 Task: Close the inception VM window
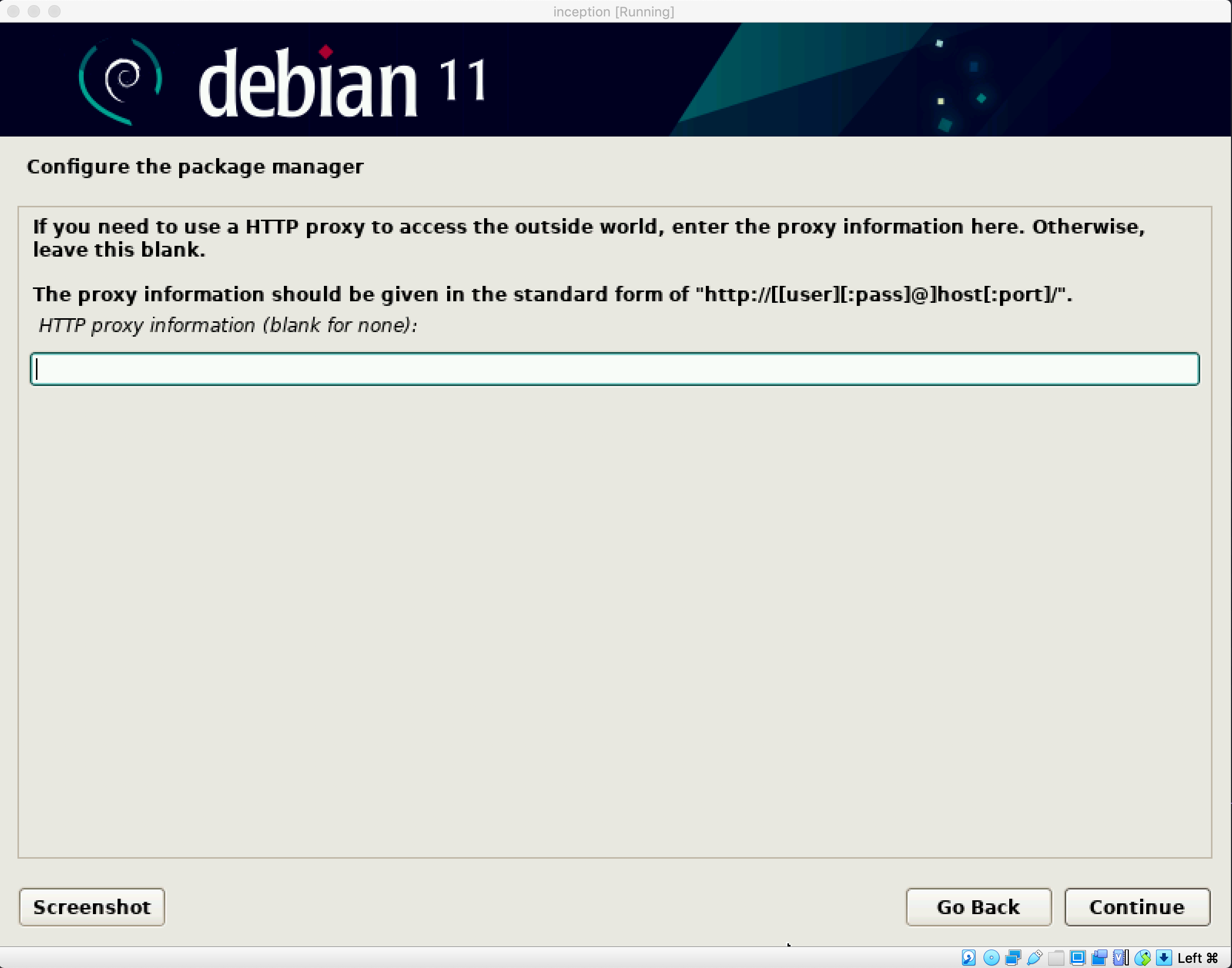(x=13, y=11)
